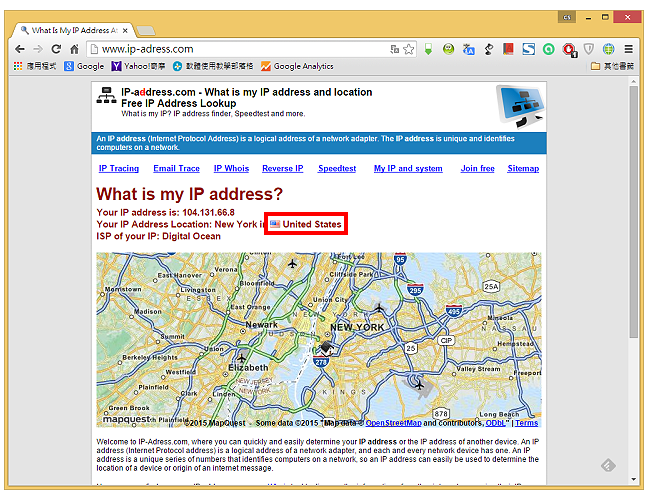
Task: Click the translate page icon in address bar
Action: [x=394, y=49]
